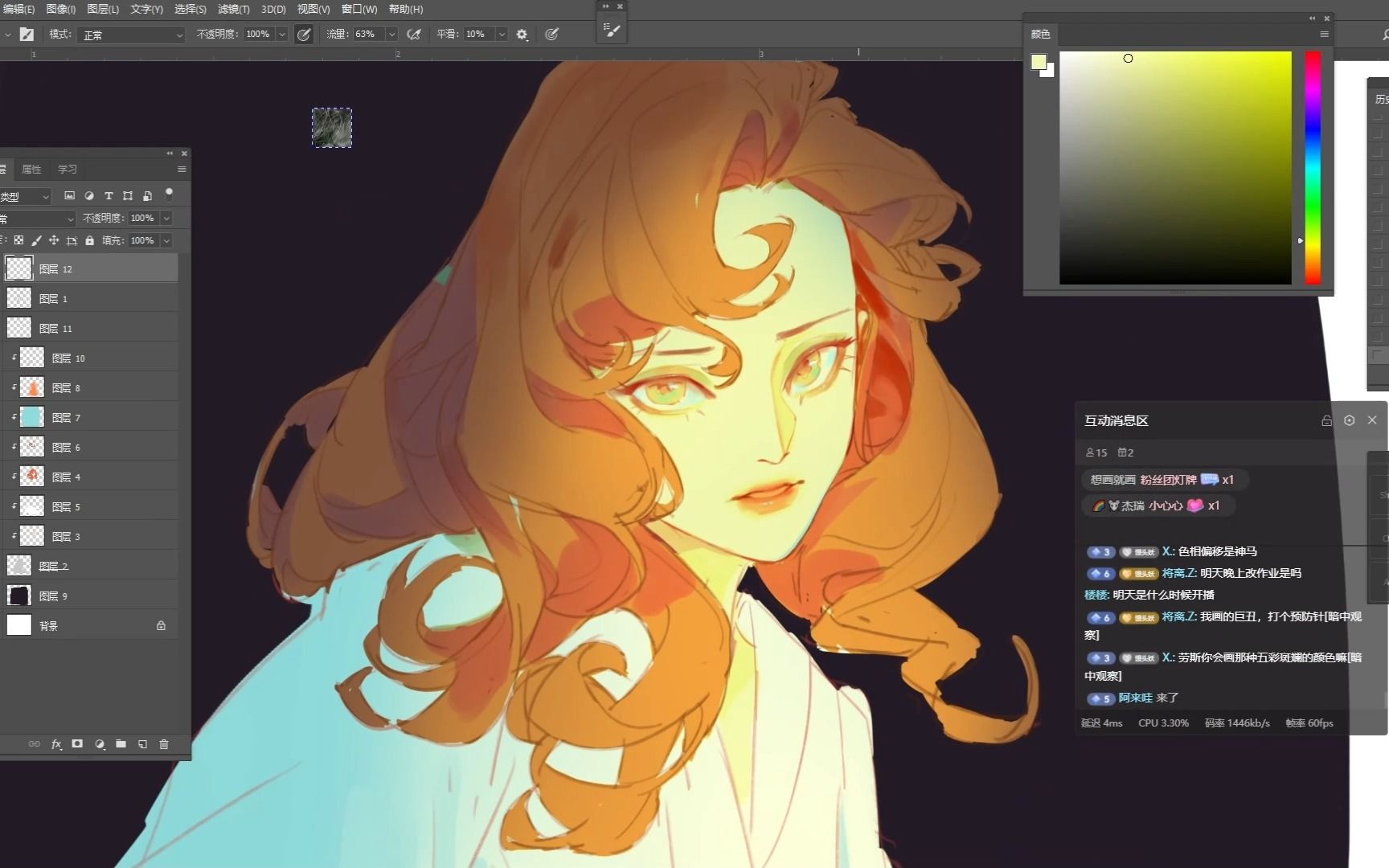The width and height of the screenshot is (1389, 868).
Task: Lock layer position icon
Action: (54, 240)
